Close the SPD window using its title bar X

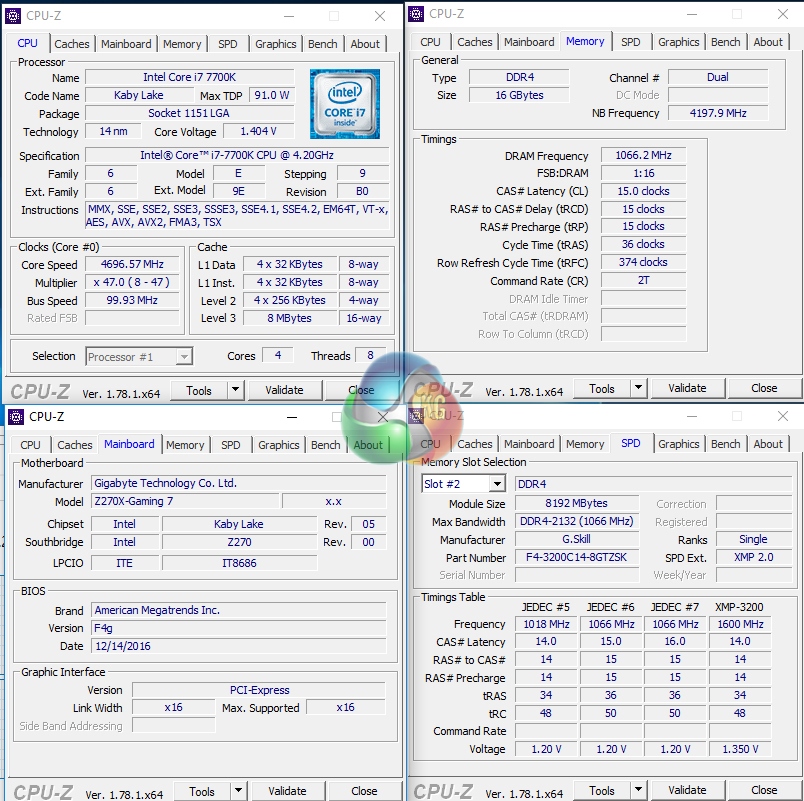coord(782,415)
